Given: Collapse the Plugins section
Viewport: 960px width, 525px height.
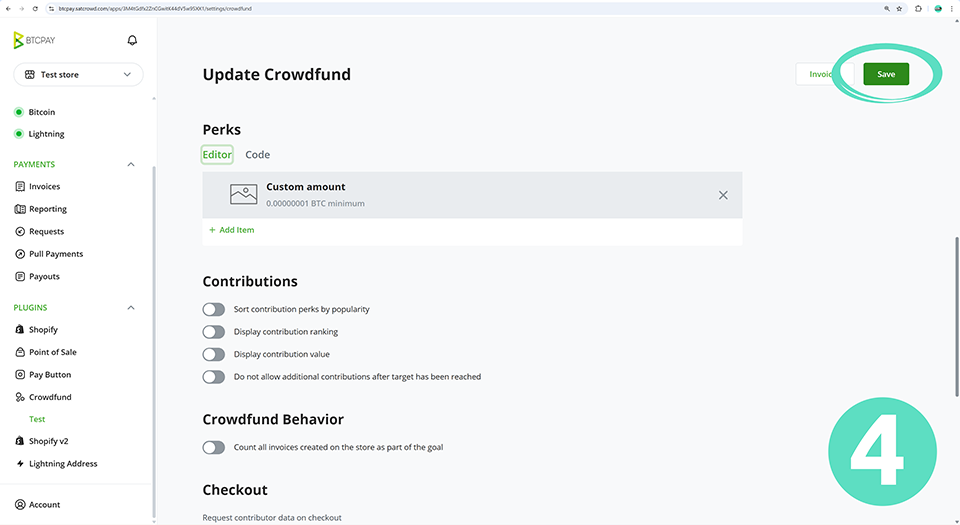Looking at the screenshot, I should (131, 308).
